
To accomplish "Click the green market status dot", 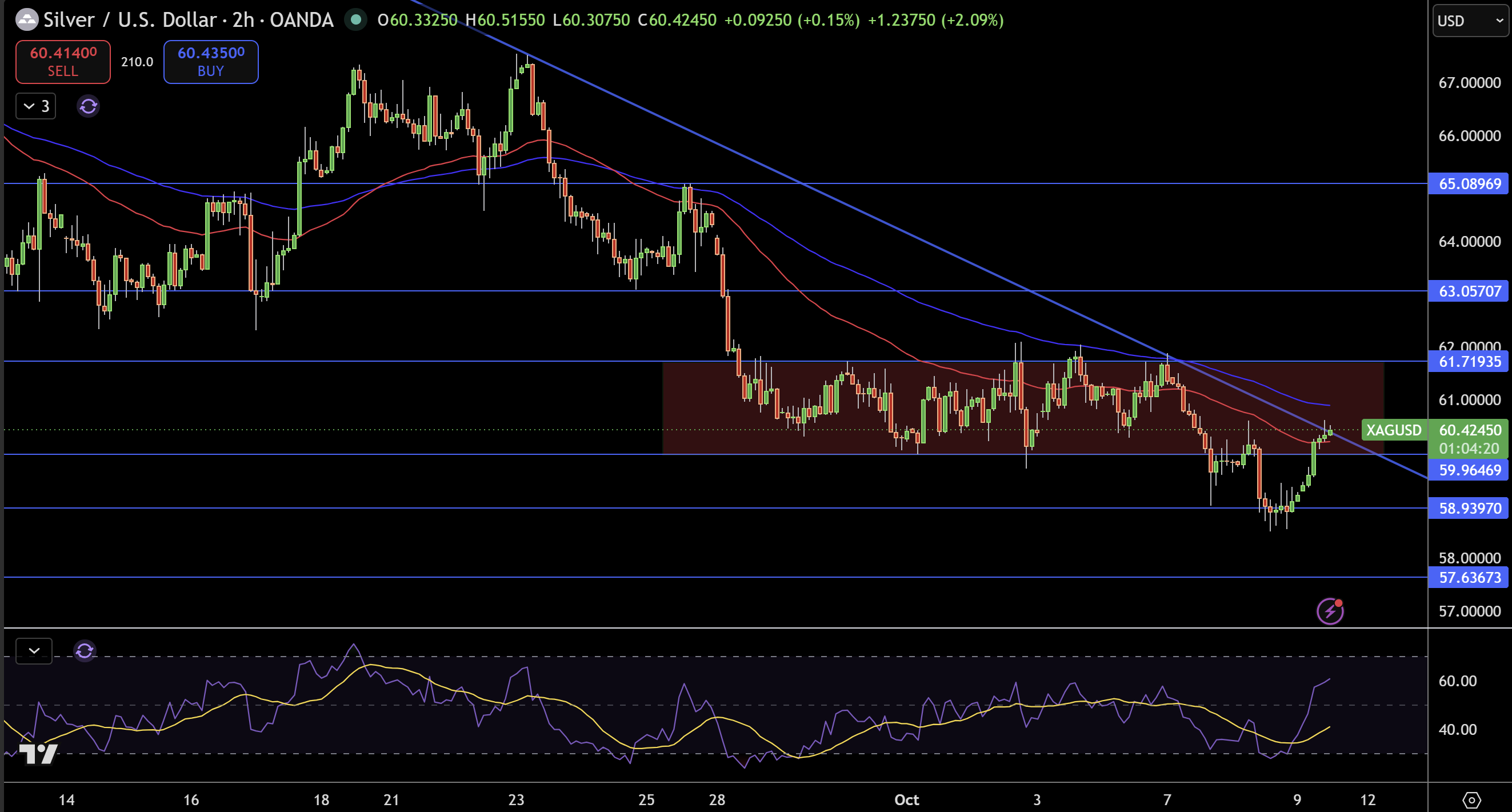I will pyautogui.click(x=355, y=20).
